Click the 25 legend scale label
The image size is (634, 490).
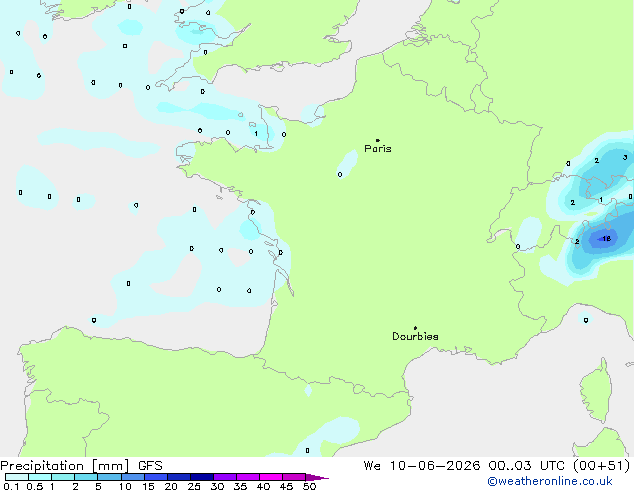pyautogui.click(x=194, y=486)
